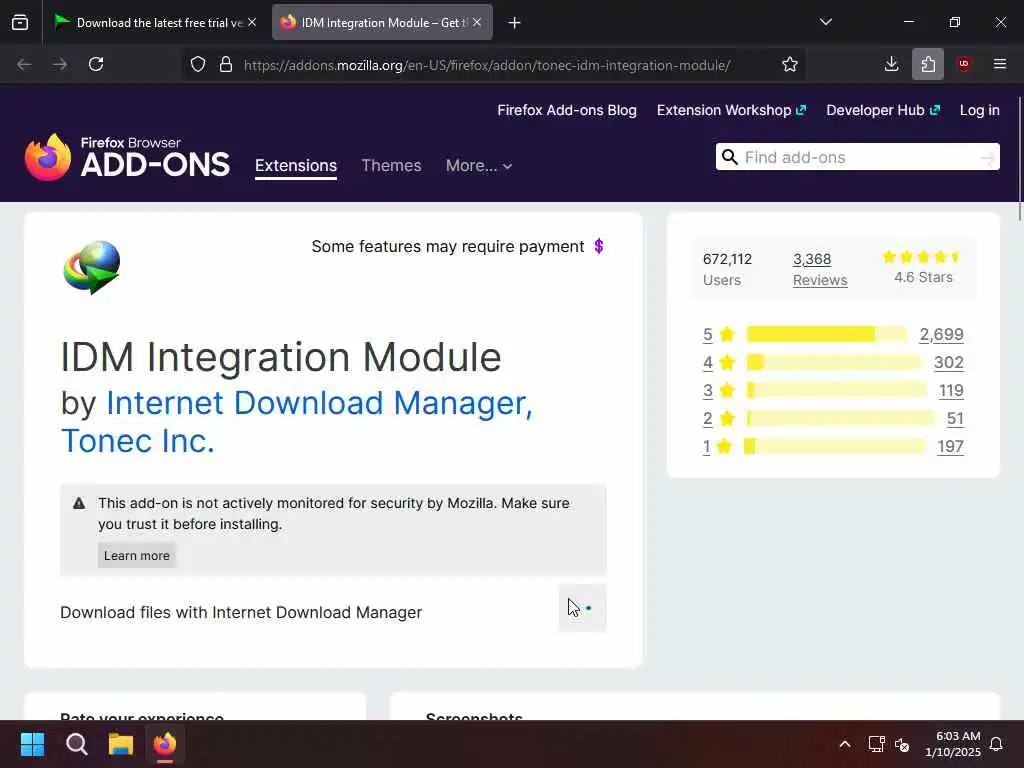Close the IDM Integration Module tab
This screenshot has width=1024, height=768.
click(x=477, y=22)
